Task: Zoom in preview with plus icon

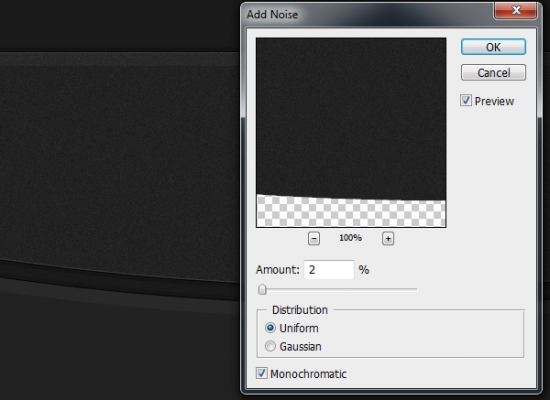Action: click(388, 239)
